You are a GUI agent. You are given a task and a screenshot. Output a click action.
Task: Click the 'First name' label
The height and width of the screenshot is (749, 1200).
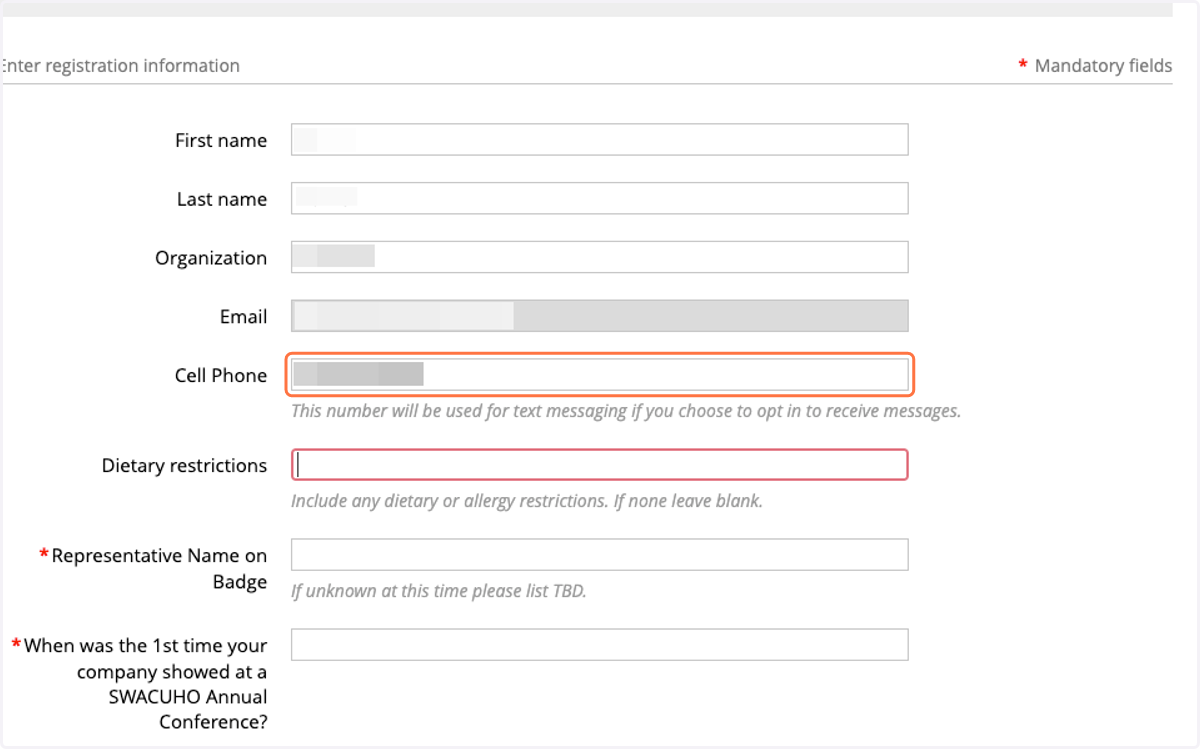[x=221, y=140]
